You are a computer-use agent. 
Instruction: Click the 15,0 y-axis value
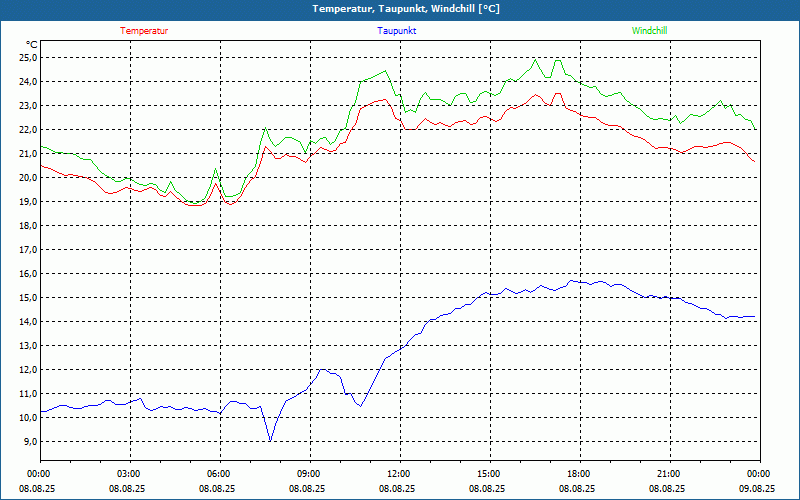tap(28, 297)
